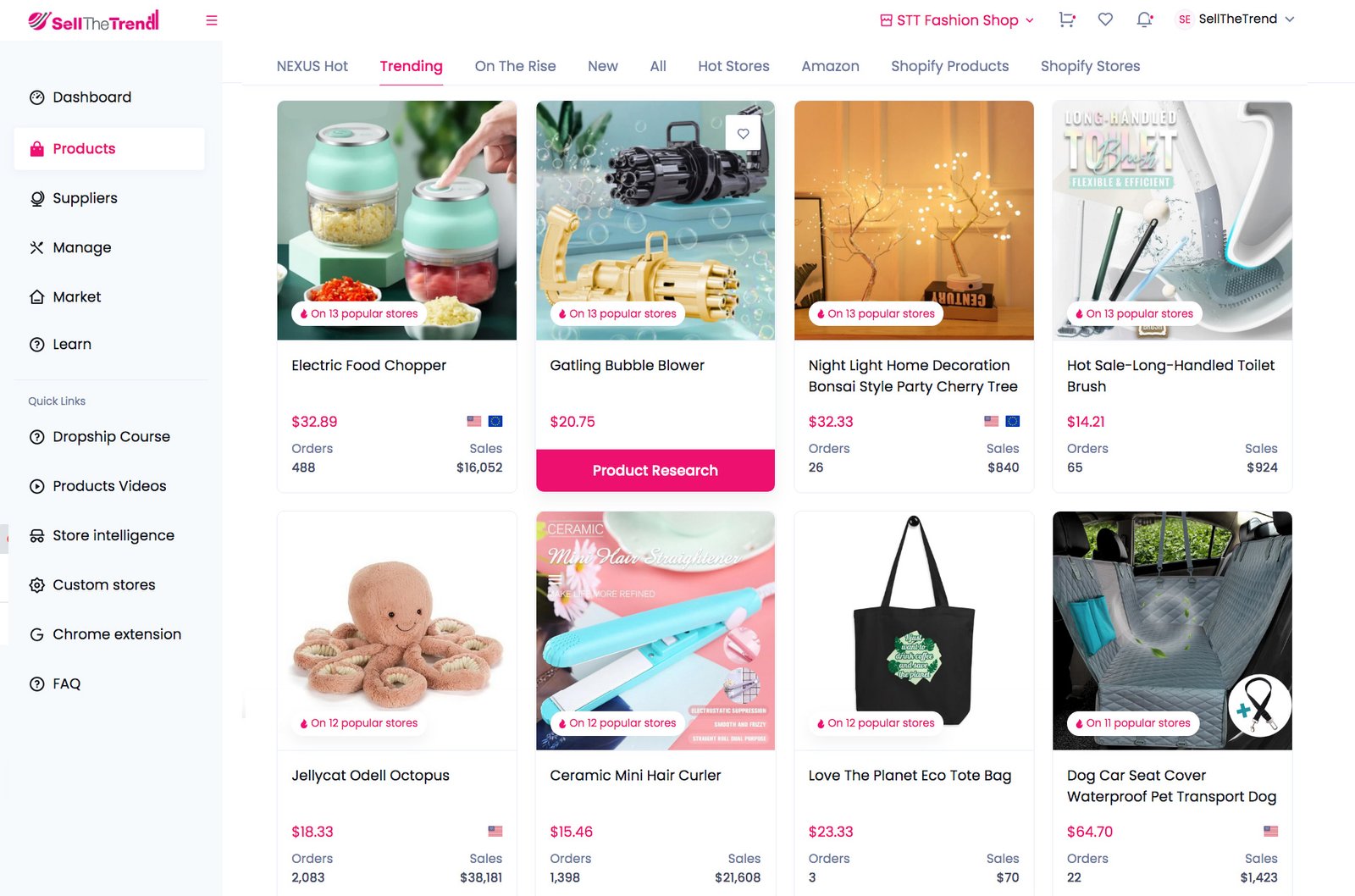Image resolution: width=1355 pixels, height=896 pixels.
Task: Click the Chrome extension G icon
Action: [36, 634]
